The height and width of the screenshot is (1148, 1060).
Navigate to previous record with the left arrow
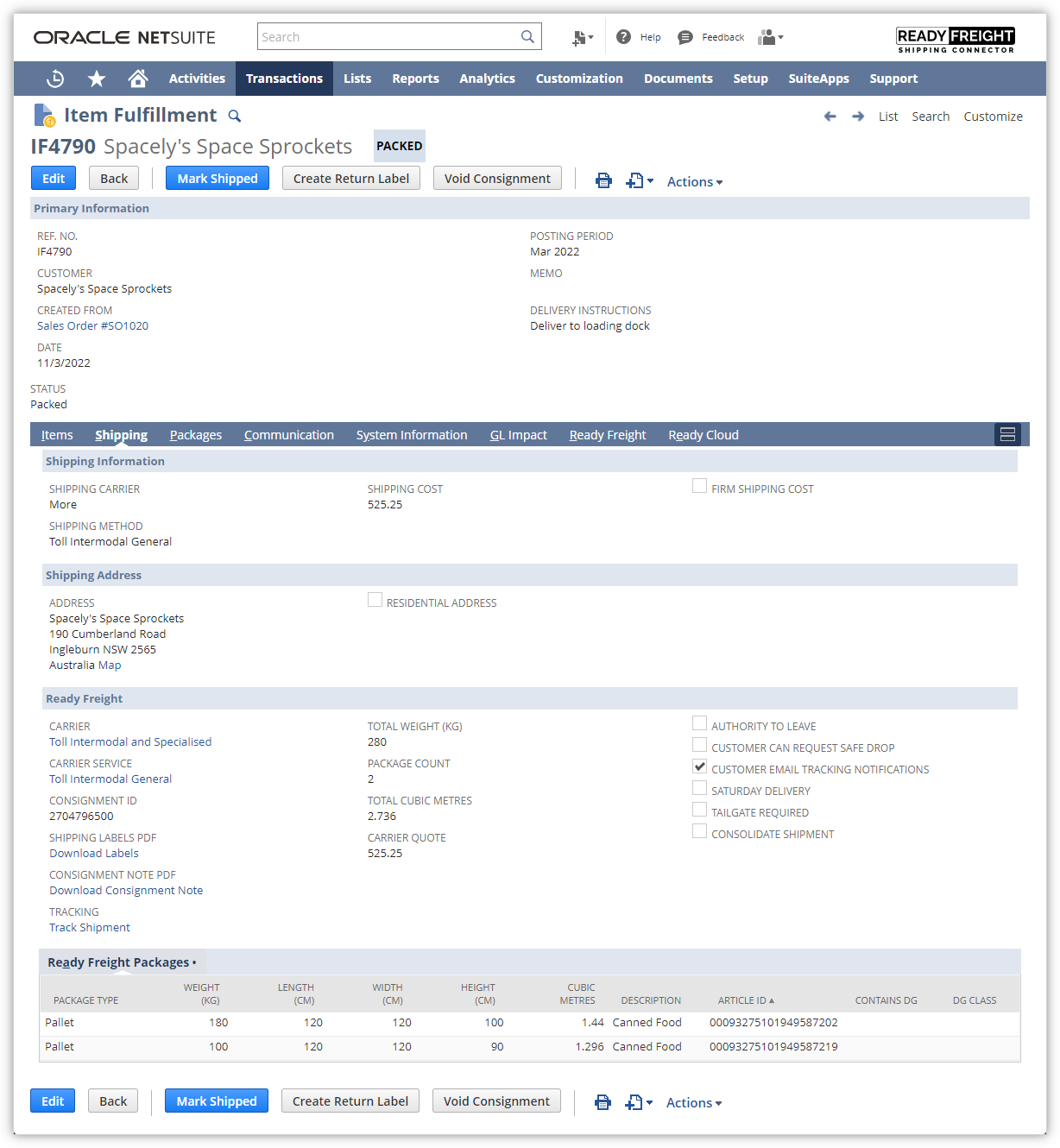(x=830, y=116)
